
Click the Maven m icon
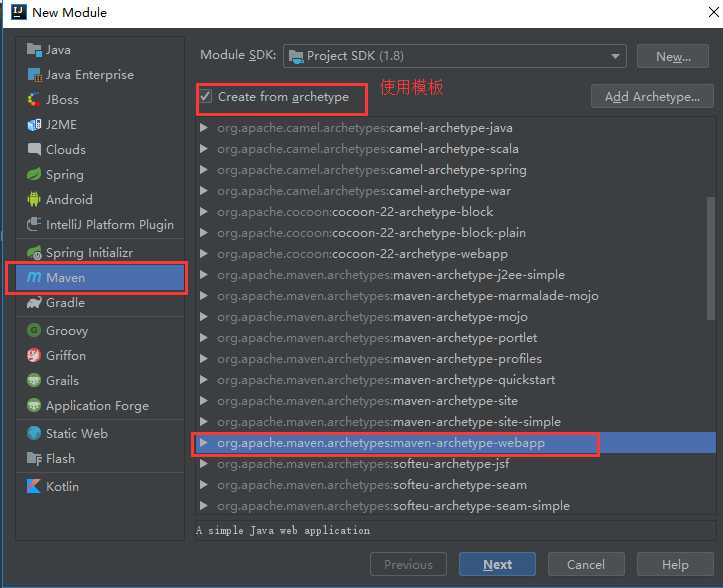pyautogui.click(x=34, y=277)
